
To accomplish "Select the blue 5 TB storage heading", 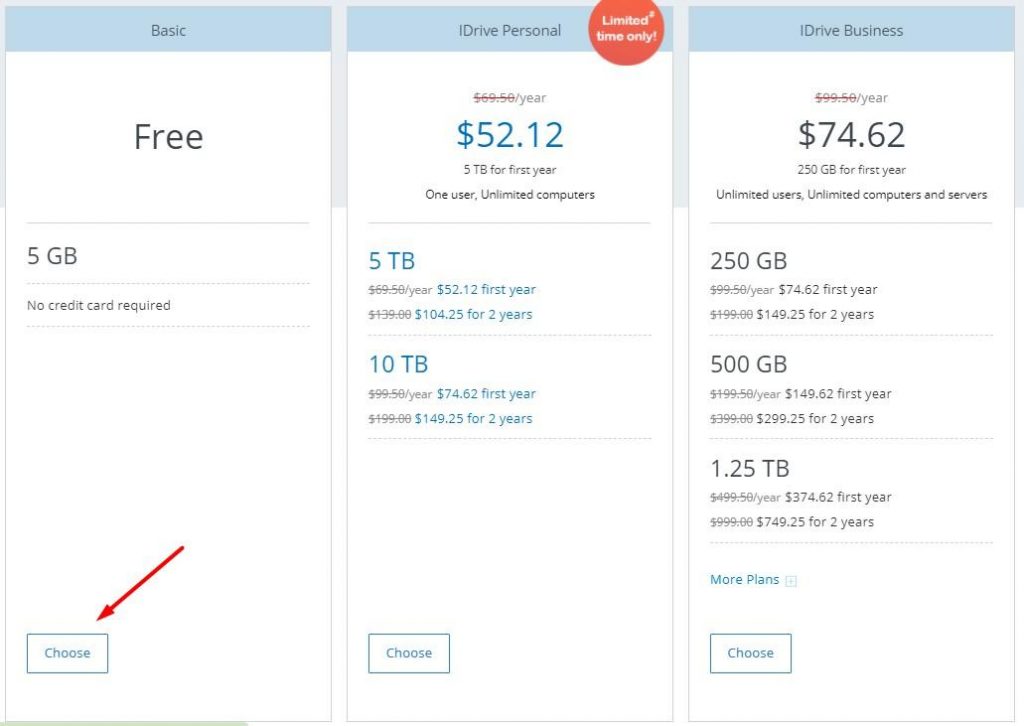I will coord(392,261).
